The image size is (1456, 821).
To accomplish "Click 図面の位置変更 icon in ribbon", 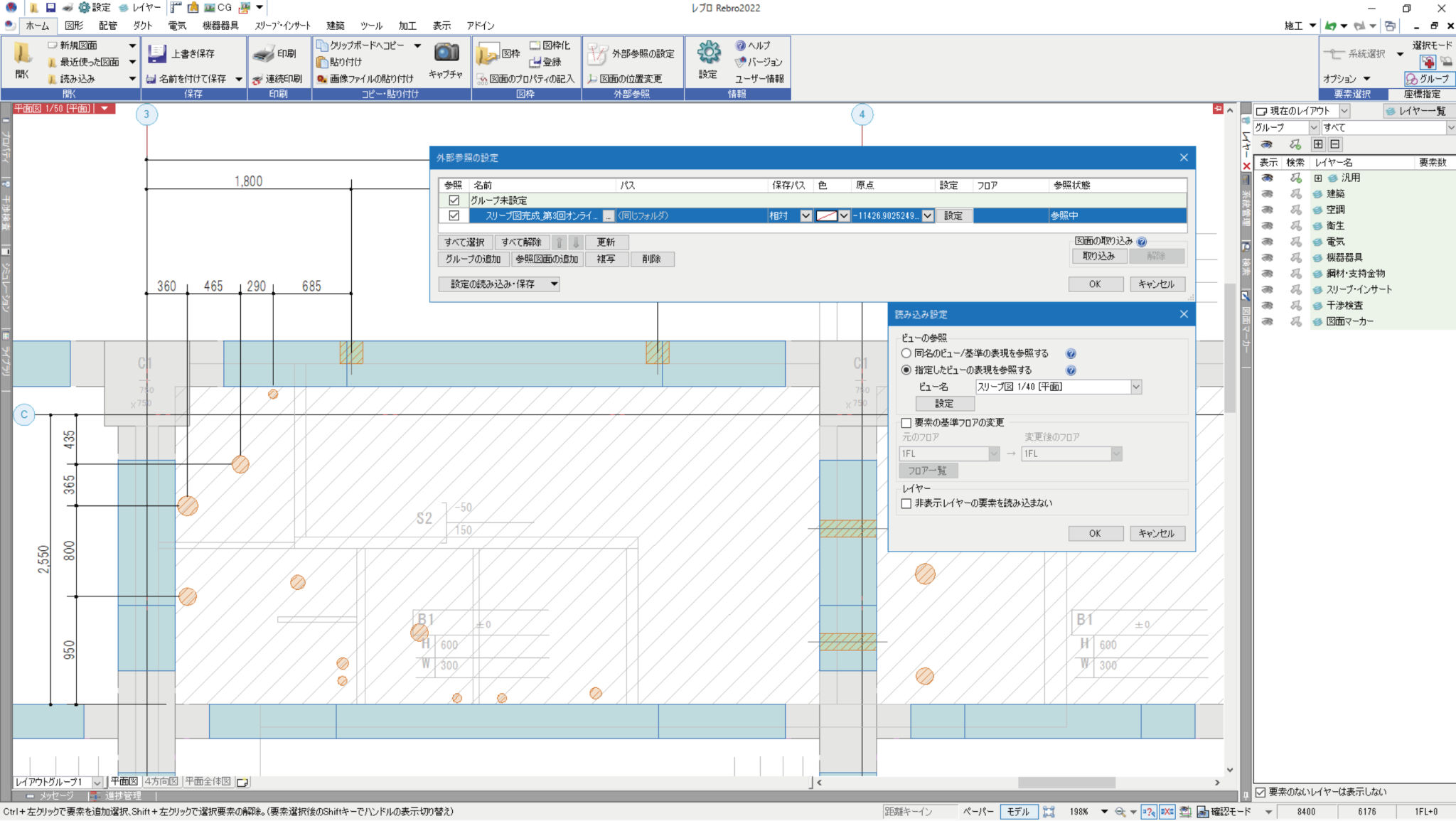I will 592,79.
